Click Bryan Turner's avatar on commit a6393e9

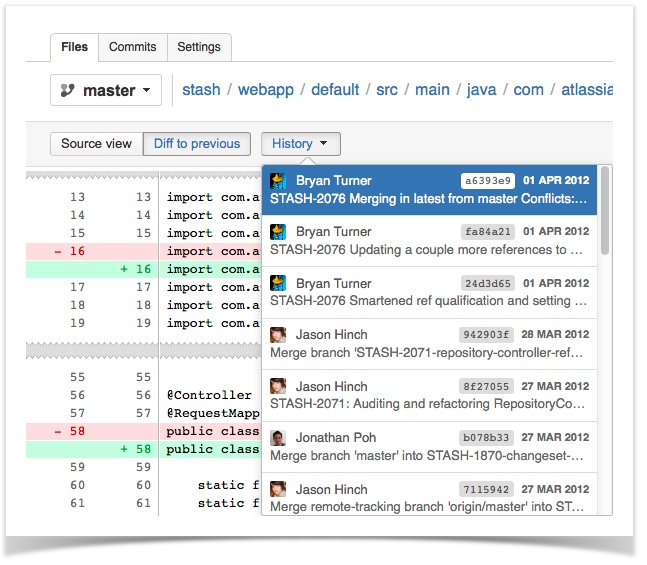[x=279, y=181]
